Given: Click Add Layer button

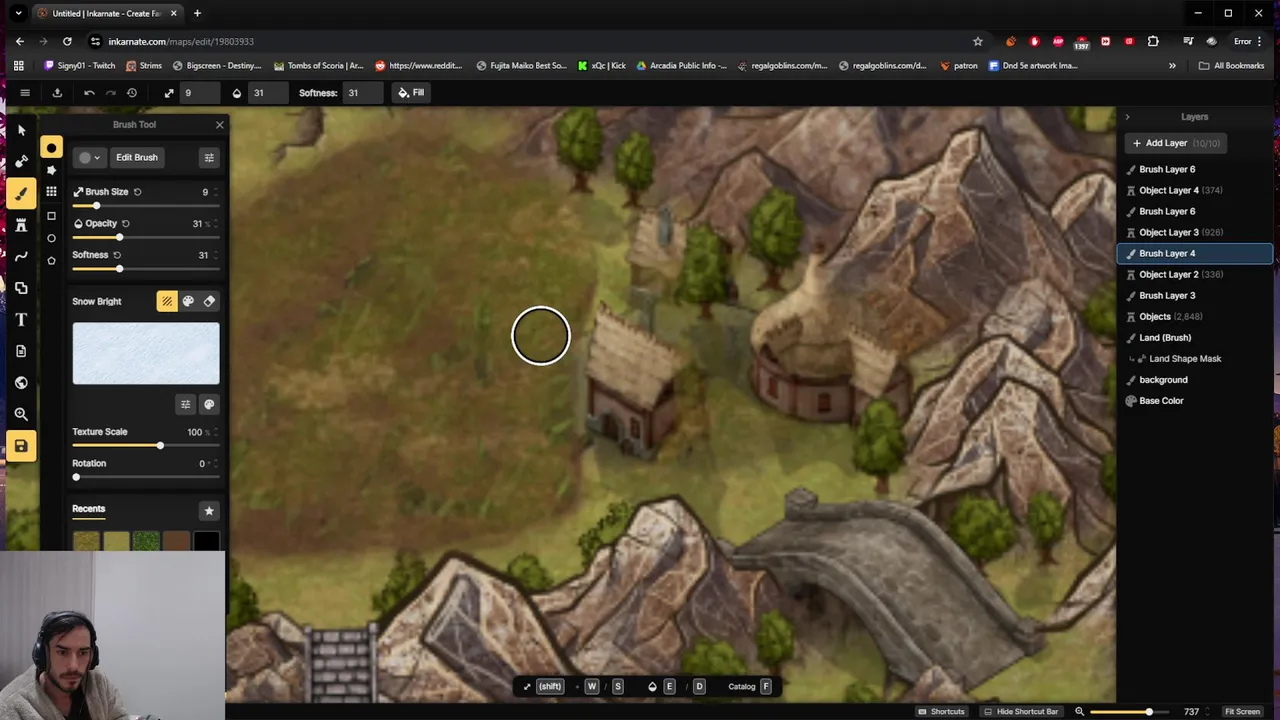Looking at the screenshot, I should 1174,143.
